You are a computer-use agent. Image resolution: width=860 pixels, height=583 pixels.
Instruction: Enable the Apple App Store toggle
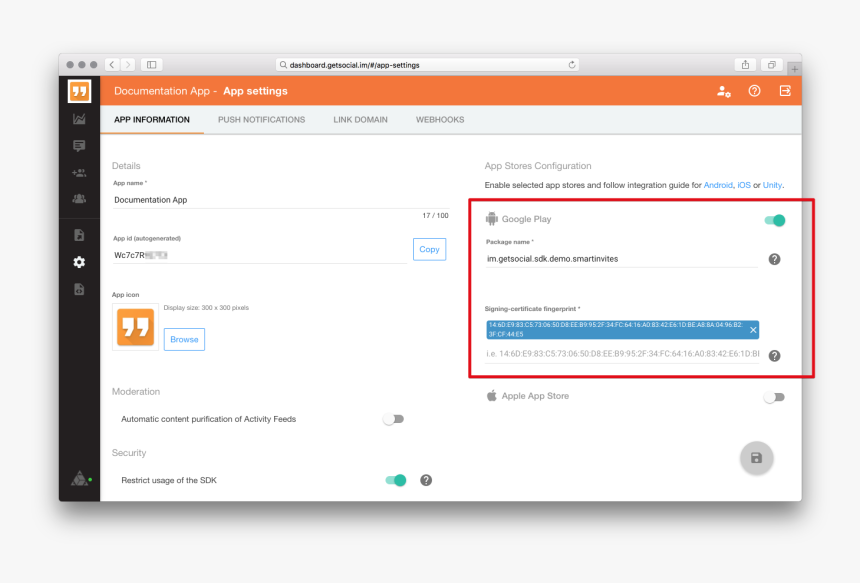(x=774, y=397)
